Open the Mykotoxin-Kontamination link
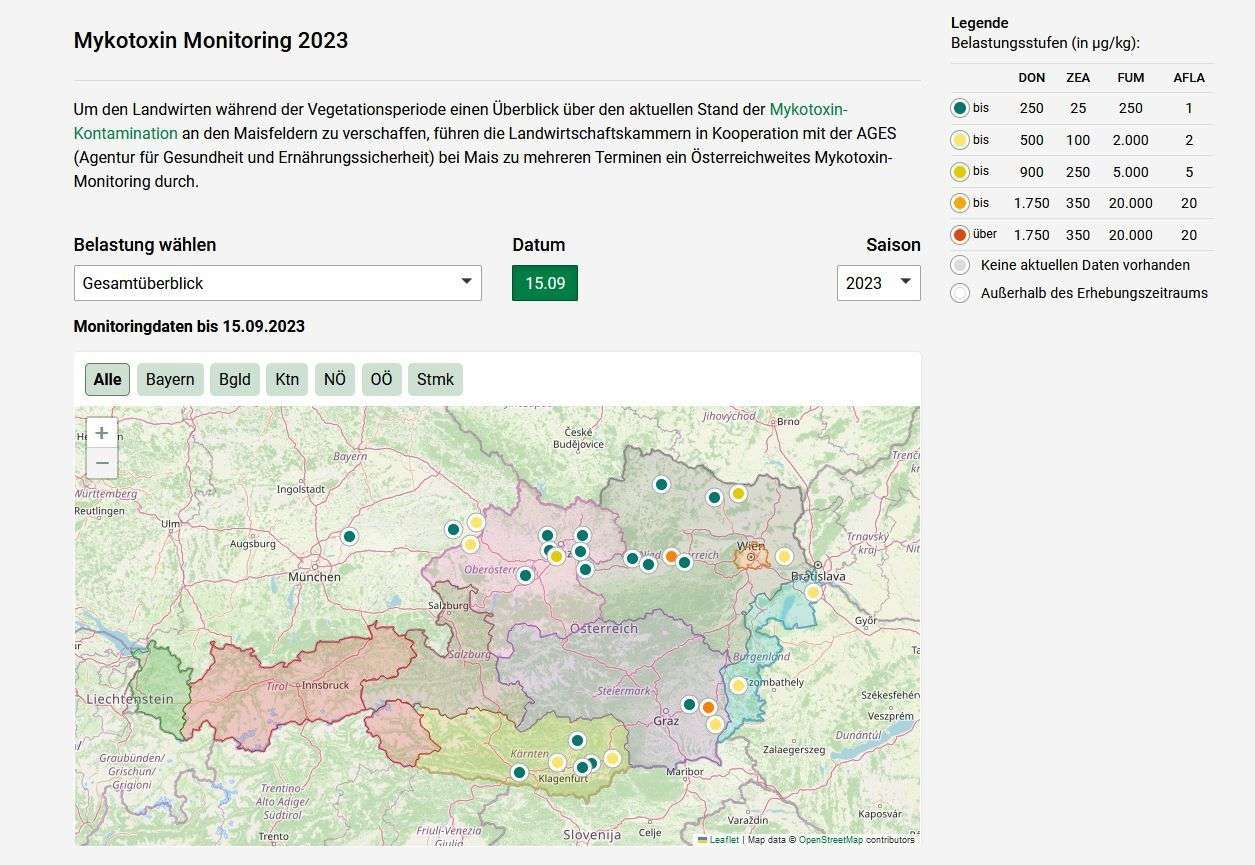 click(808, 110)
